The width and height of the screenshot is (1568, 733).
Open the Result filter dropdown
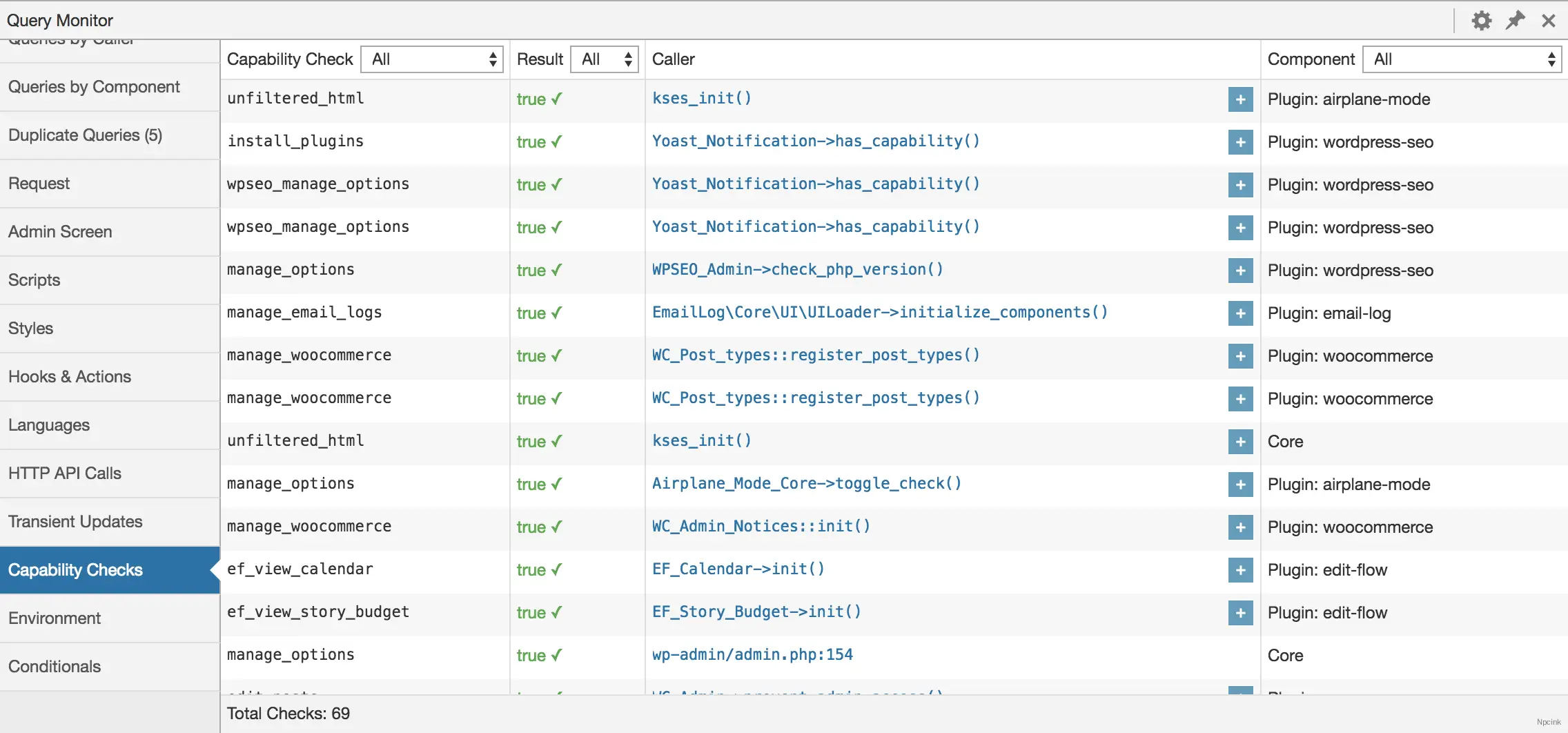point(604,59)
